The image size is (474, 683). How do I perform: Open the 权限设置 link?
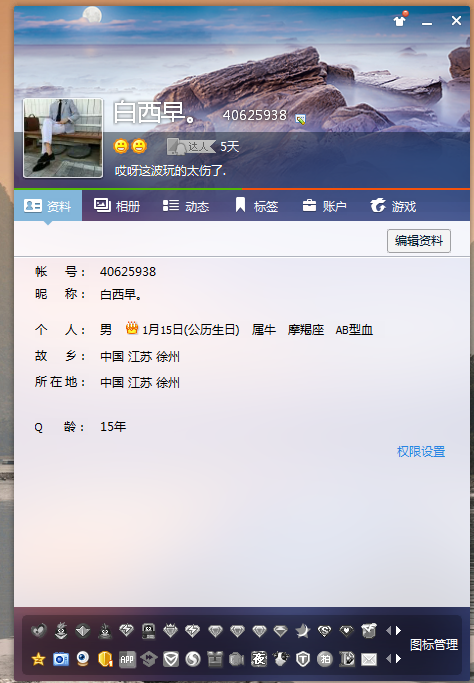pos(421,451)
